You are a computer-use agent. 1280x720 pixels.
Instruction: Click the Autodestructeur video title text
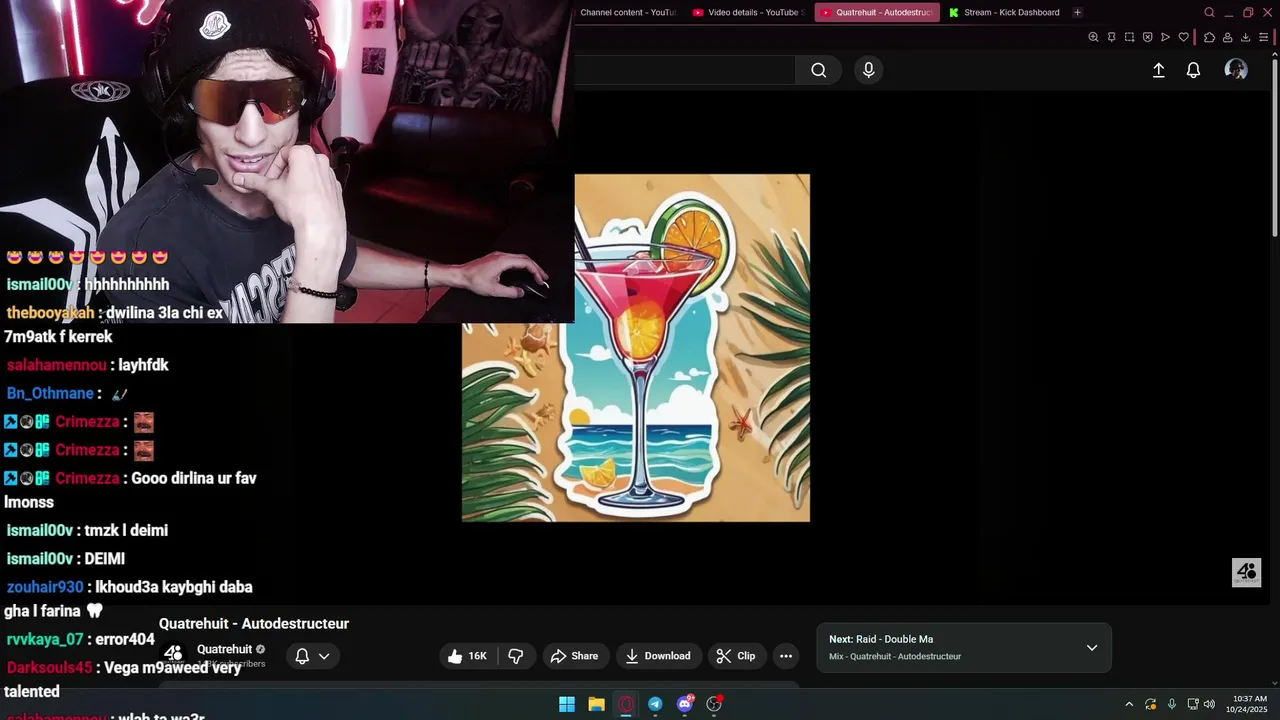tap(254, 624)
